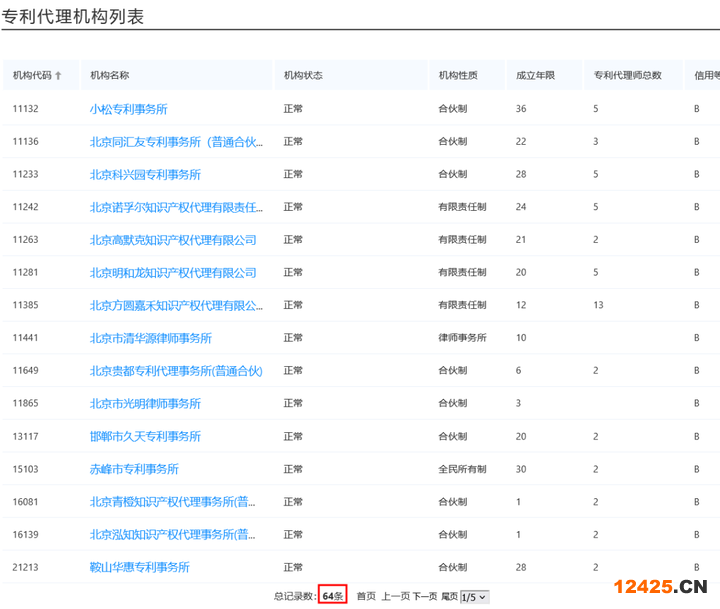
Task: Jump to 尾页 of the list
Action: [x=449, y=597]
